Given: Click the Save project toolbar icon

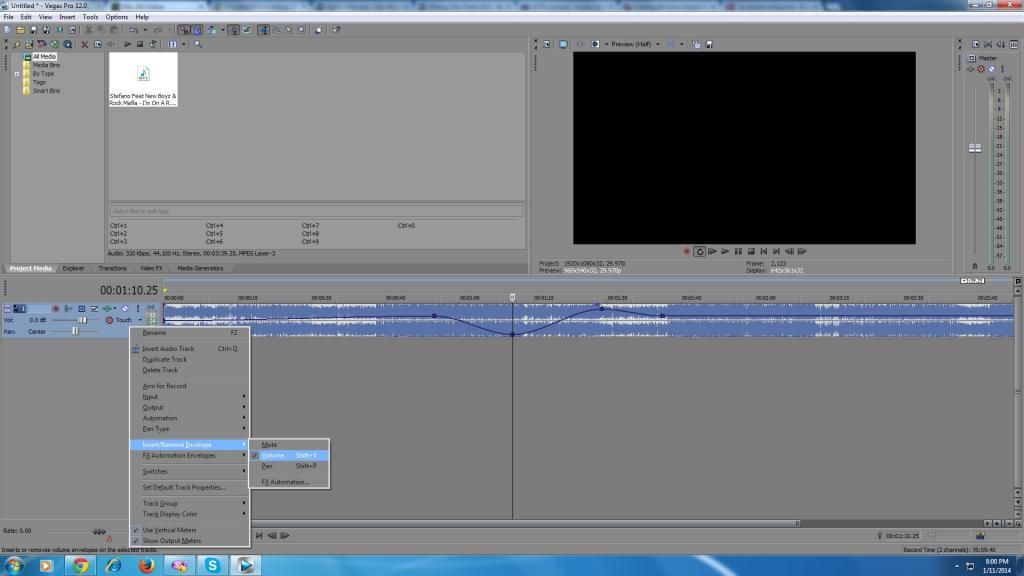Looking at the screenshot, I should tap(33, 30).
